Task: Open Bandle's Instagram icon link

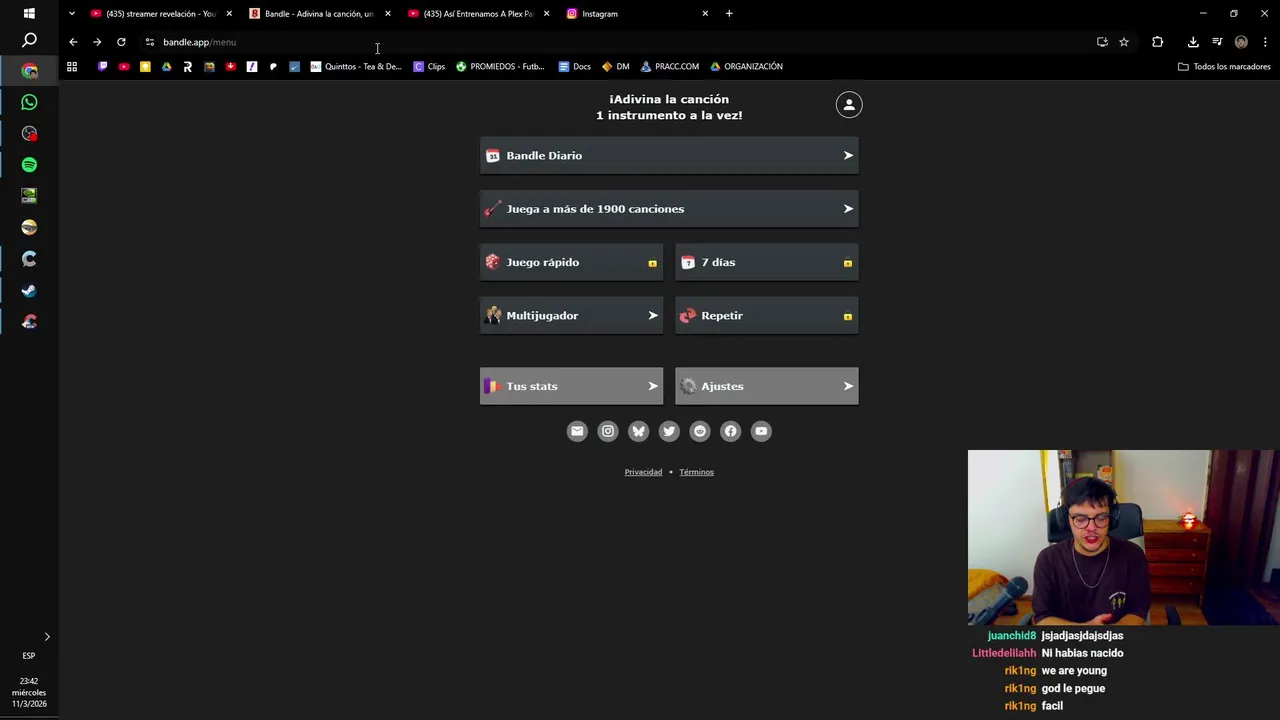Action: 608,431
